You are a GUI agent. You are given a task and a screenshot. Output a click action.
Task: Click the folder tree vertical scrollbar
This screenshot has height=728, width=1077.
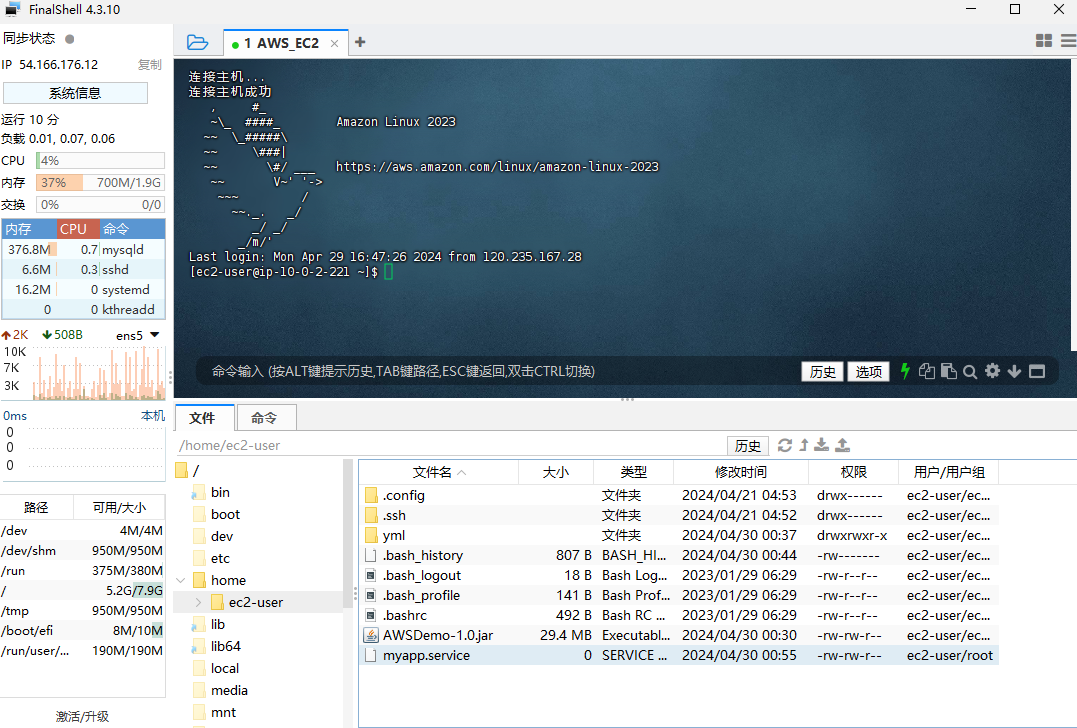[x=348, y=532]
